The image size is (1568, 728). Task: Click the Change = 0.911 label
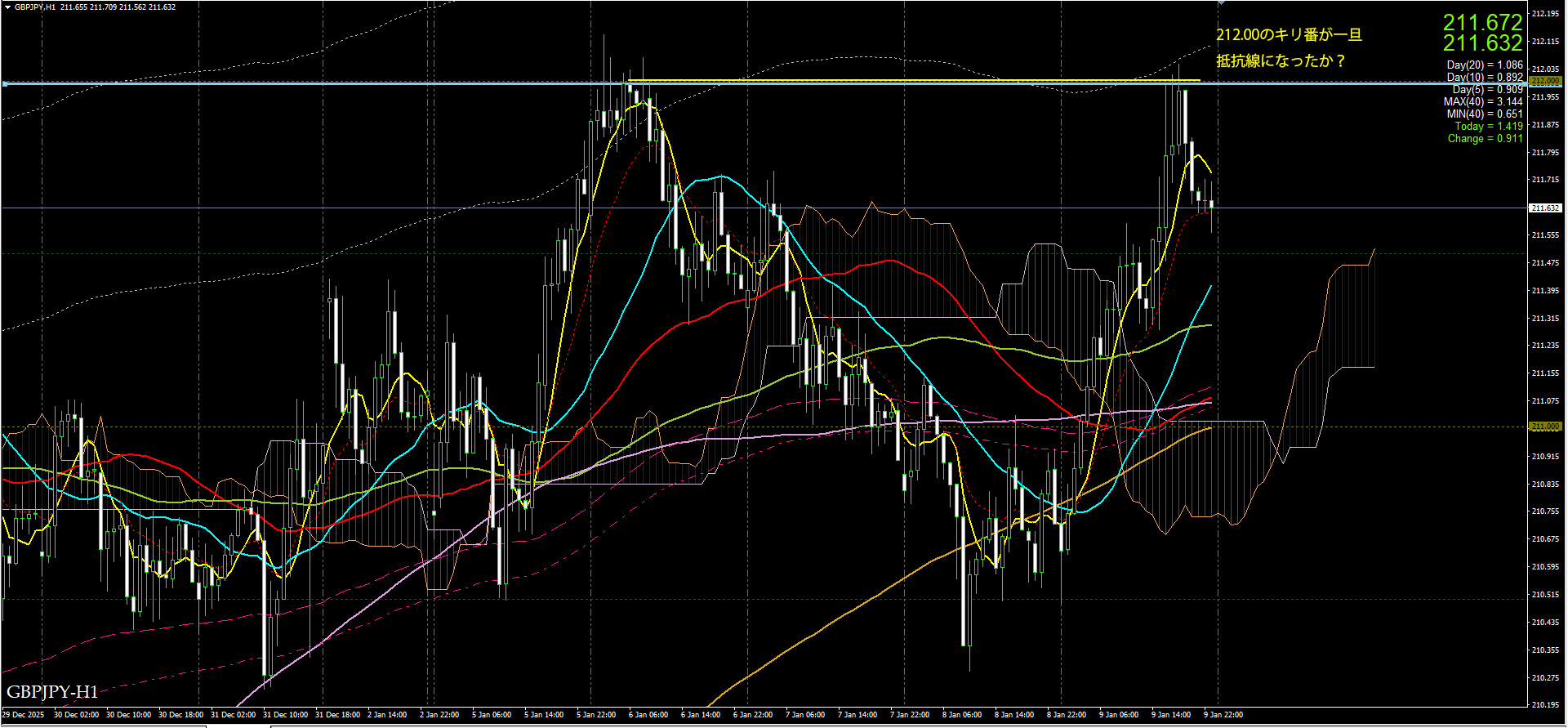coord(1485,139)
